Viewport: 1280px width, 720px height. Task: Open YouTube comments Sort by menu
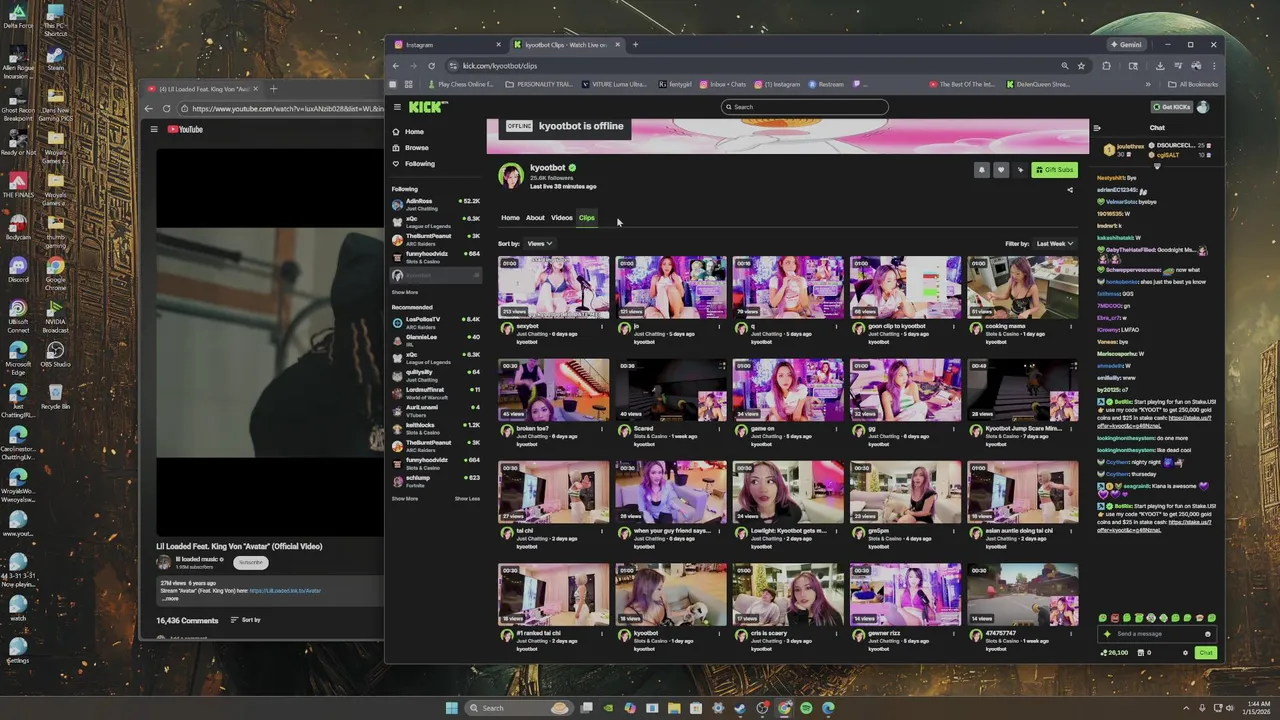click(246, 620)
